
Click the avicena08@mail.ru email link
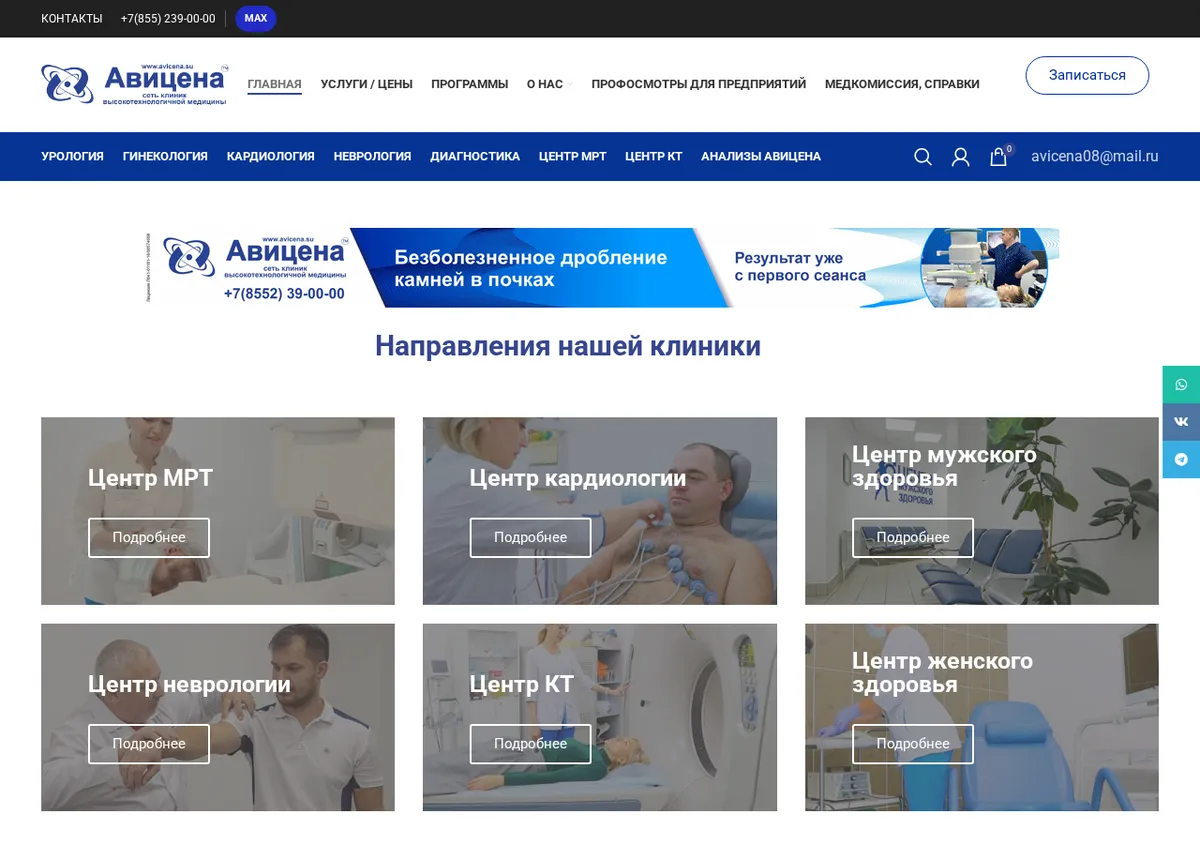(x=1094, y=156)
